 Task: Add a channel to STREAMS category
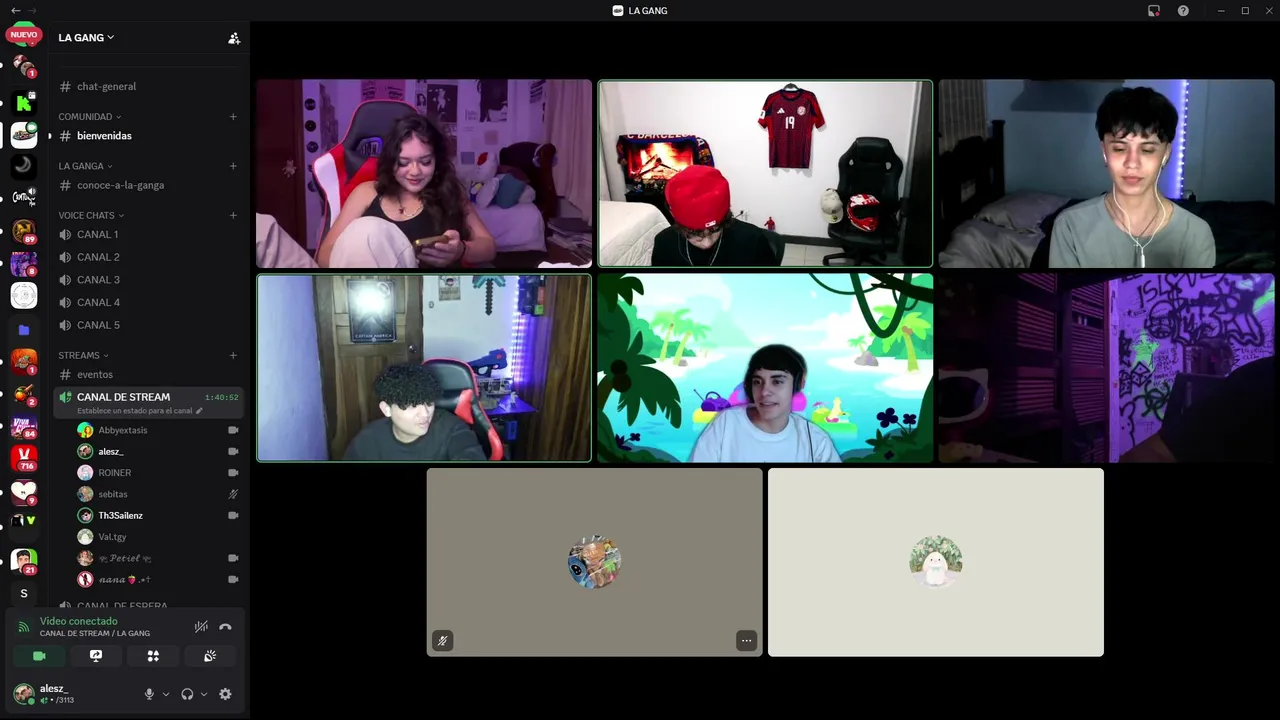[x=233, y=355]
